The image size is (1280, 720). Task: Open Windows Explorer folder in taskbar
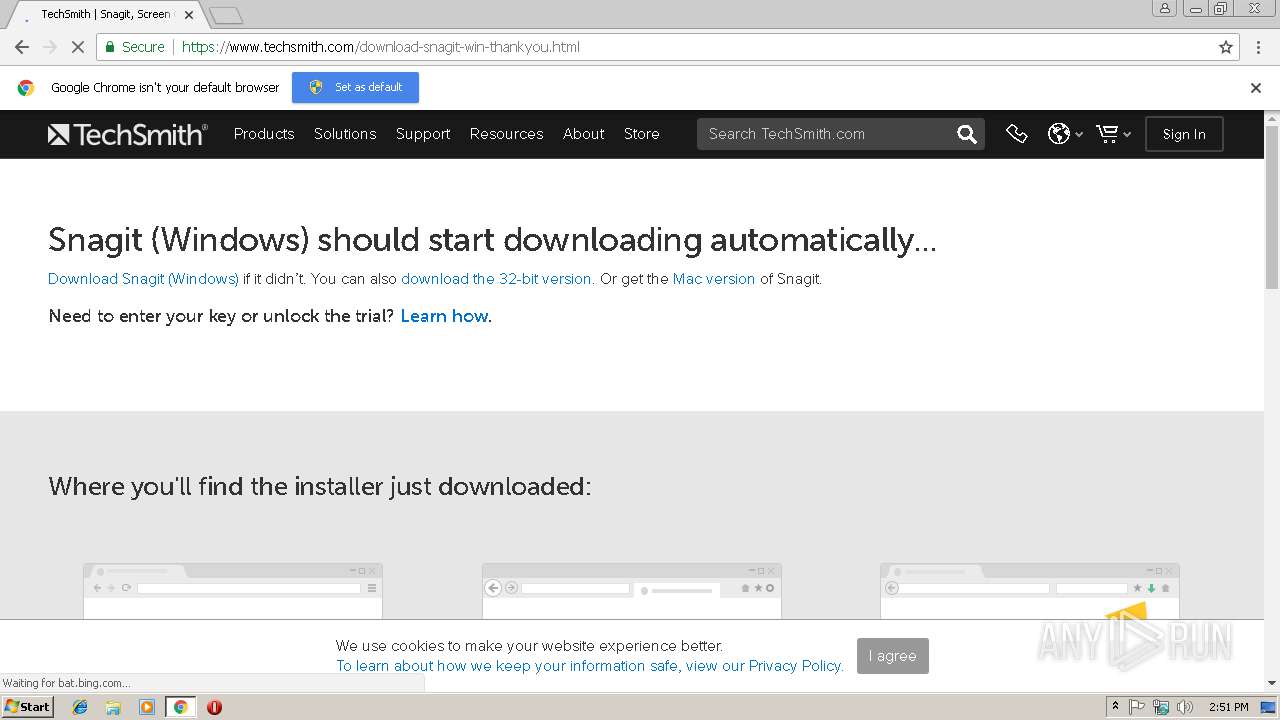pyautogui.click(x=113, y=707)
